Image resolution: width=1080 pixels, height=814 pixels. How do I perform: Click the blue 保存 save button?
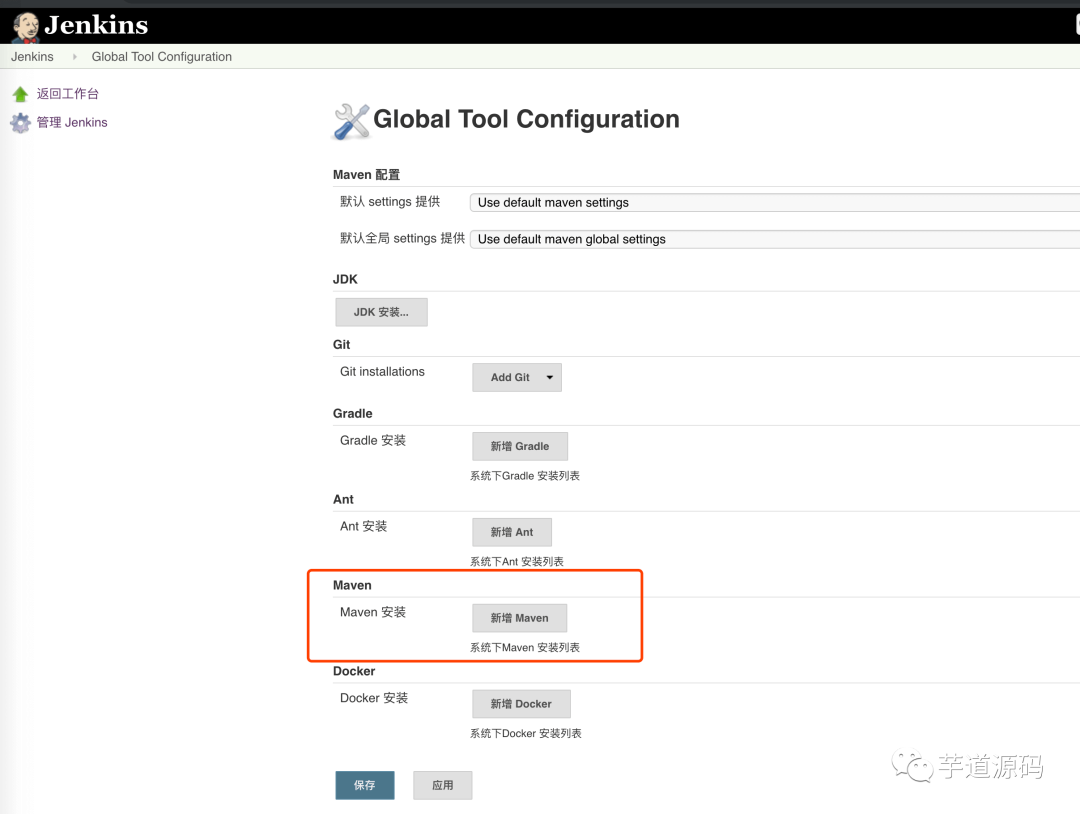click(x=364, y=785)
